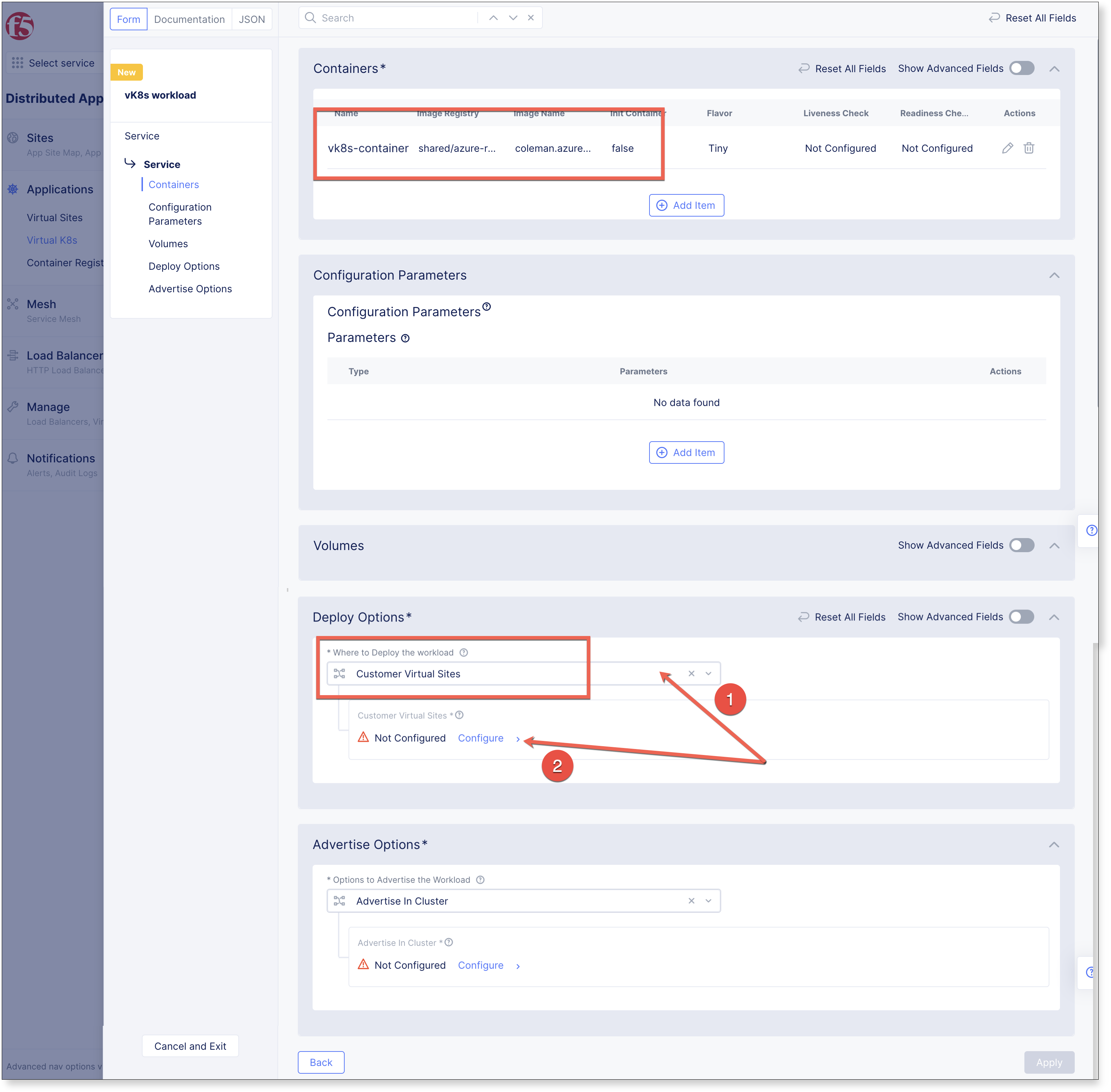1111x1092 pixels.
Task: Switch to the Documentation tab
Action: point(189,19)
